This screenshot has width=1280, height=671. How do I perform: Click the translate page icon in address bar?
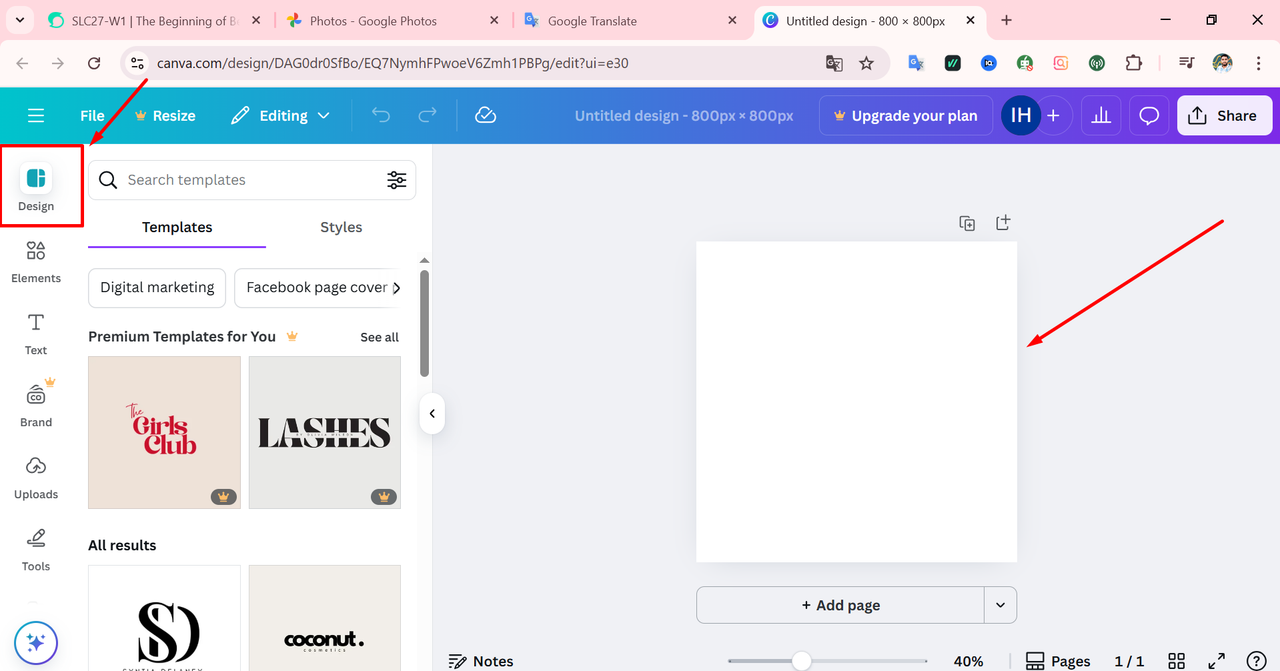coord(833,63)
